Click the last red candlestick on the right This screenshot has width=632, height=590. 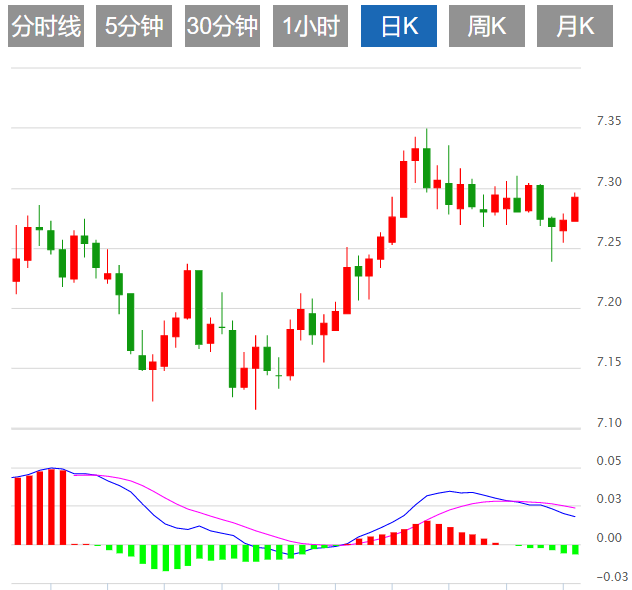pos(575,209)
